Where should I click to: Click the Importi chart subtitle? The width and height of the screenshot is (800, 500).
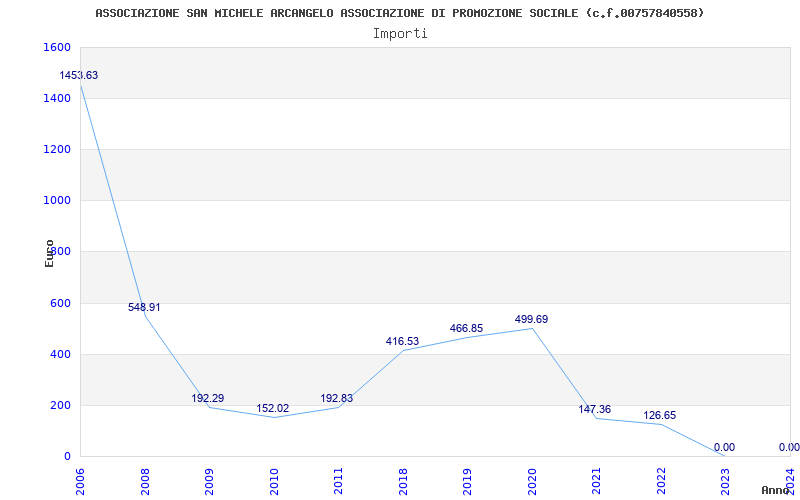(400, 33)
